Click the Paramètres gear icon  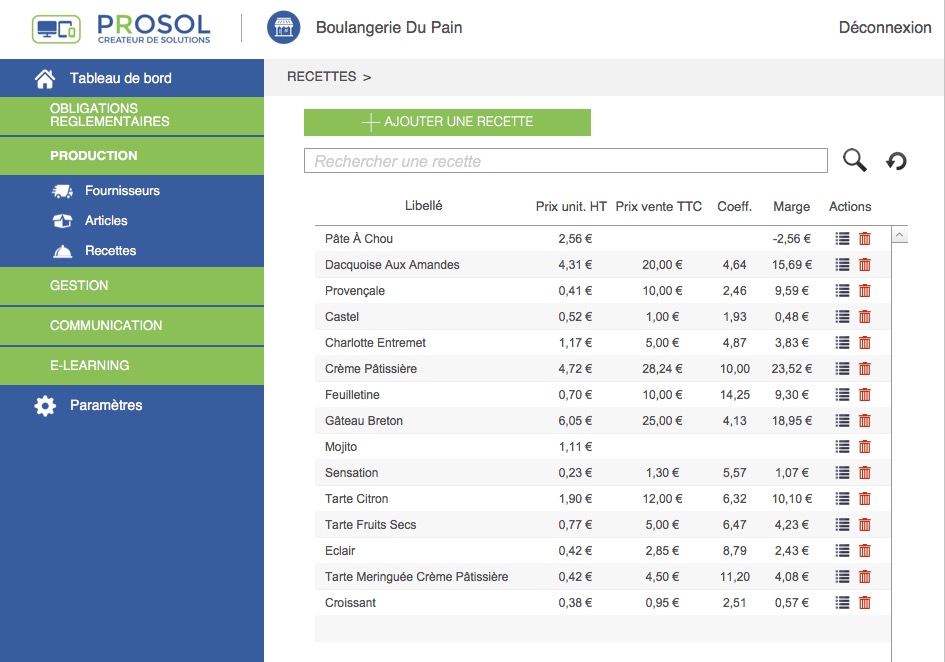click(45, 406)
